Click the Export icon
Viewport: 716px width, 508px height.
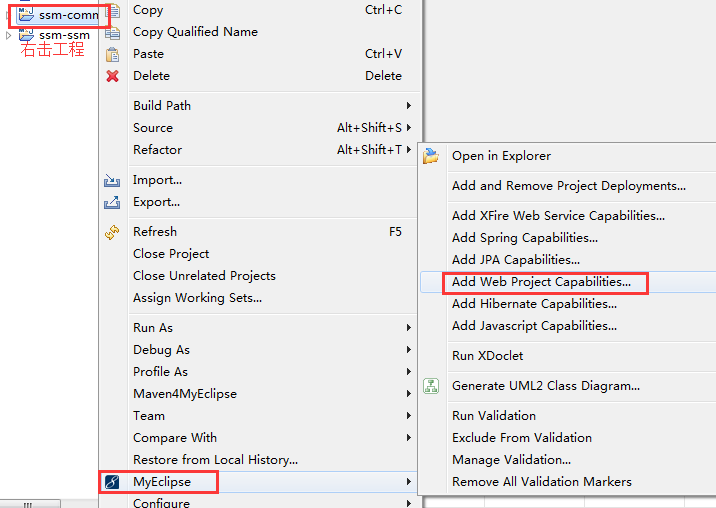(112, 202)
